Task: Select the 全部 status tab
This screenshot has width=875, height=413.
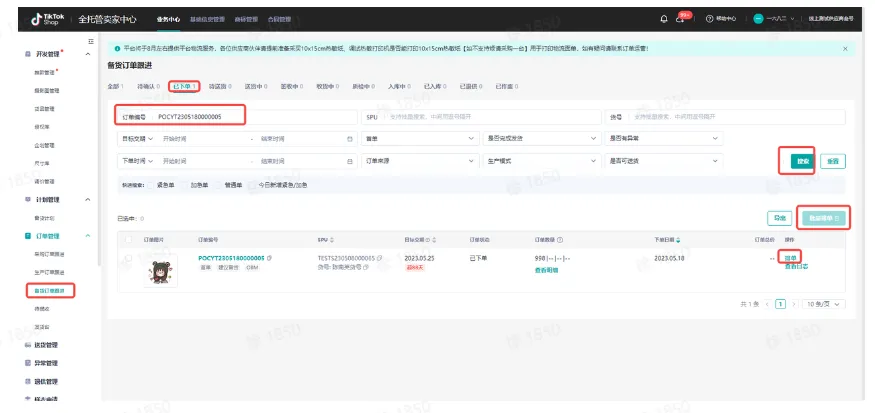Action: click(x=116, y=87)
